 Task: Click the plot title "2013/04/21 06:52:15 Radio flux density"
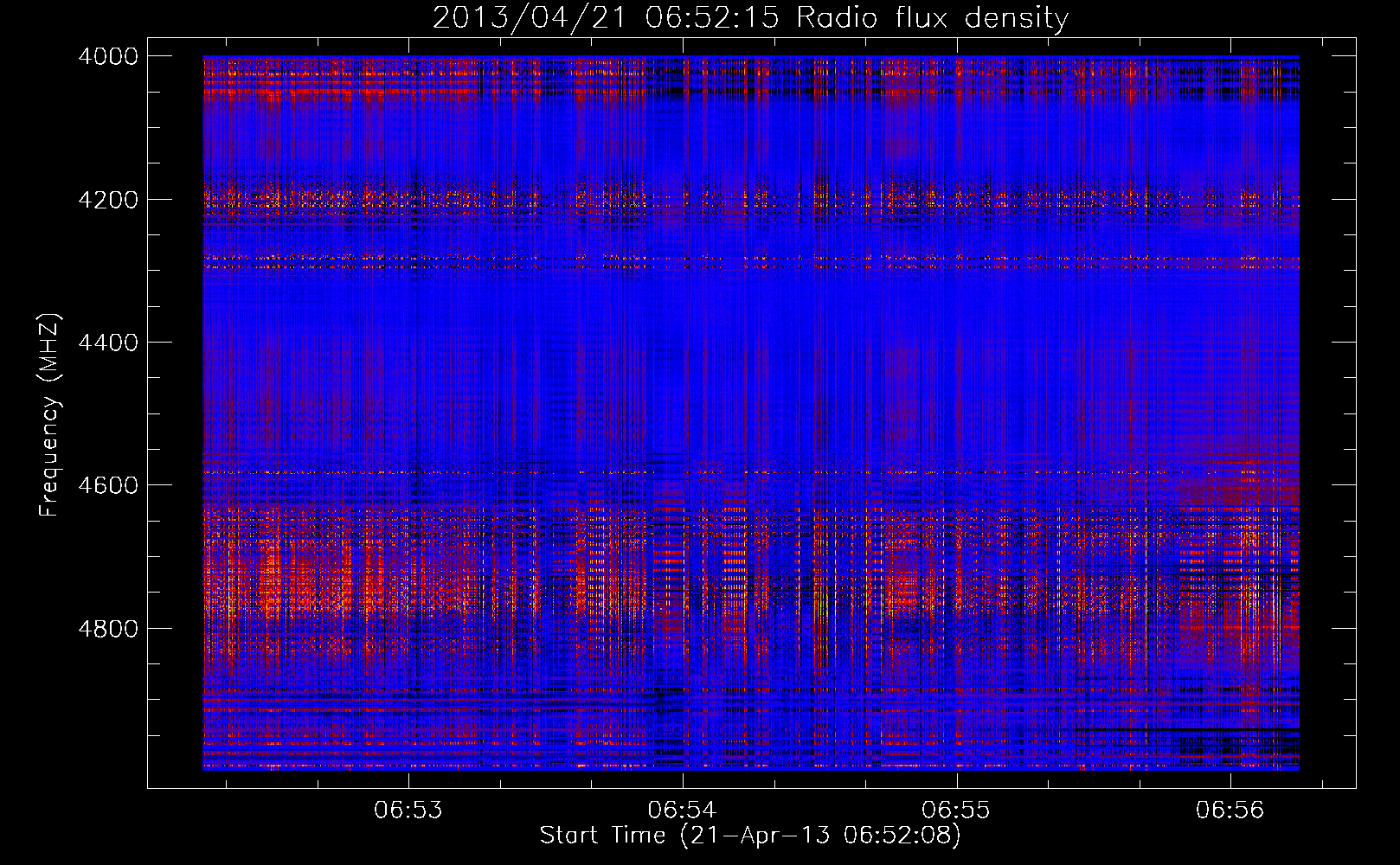pyautogui.click(x=750, y=18)
